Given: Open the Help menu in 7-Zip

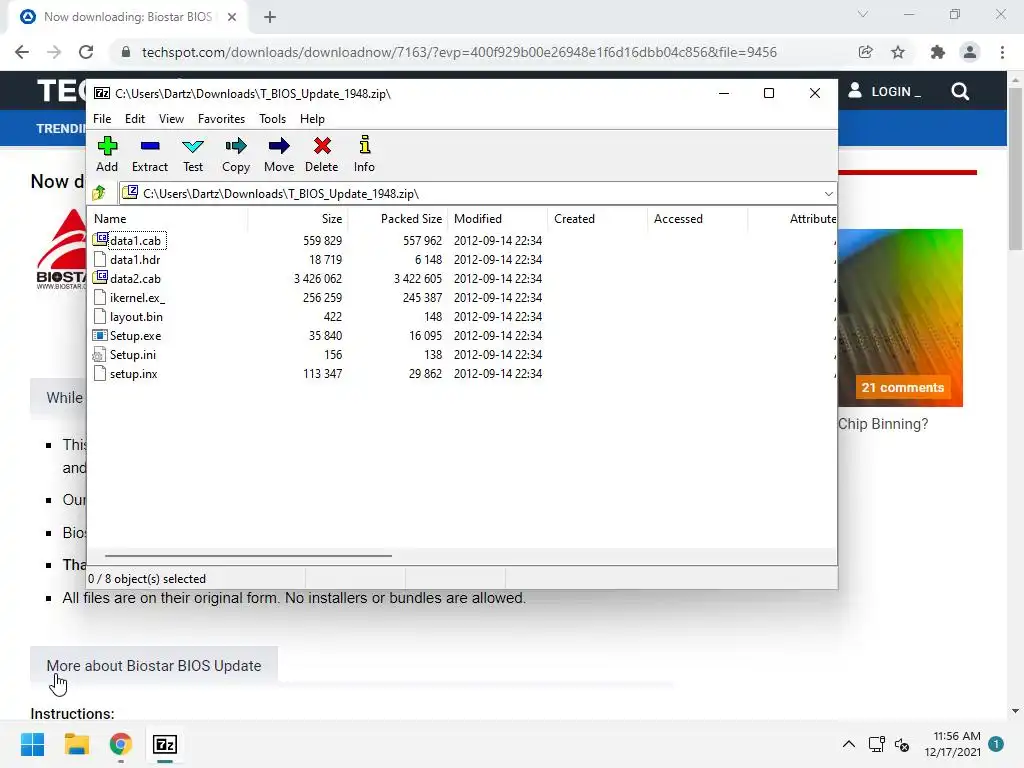Looking at the screenshot, I should (312, 119).
